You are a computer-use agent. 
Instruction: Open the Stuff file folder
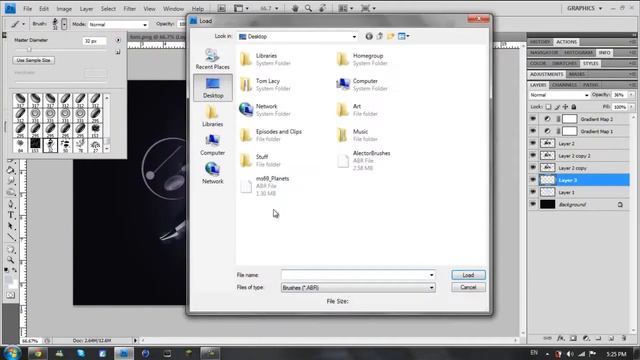(261, 160)
